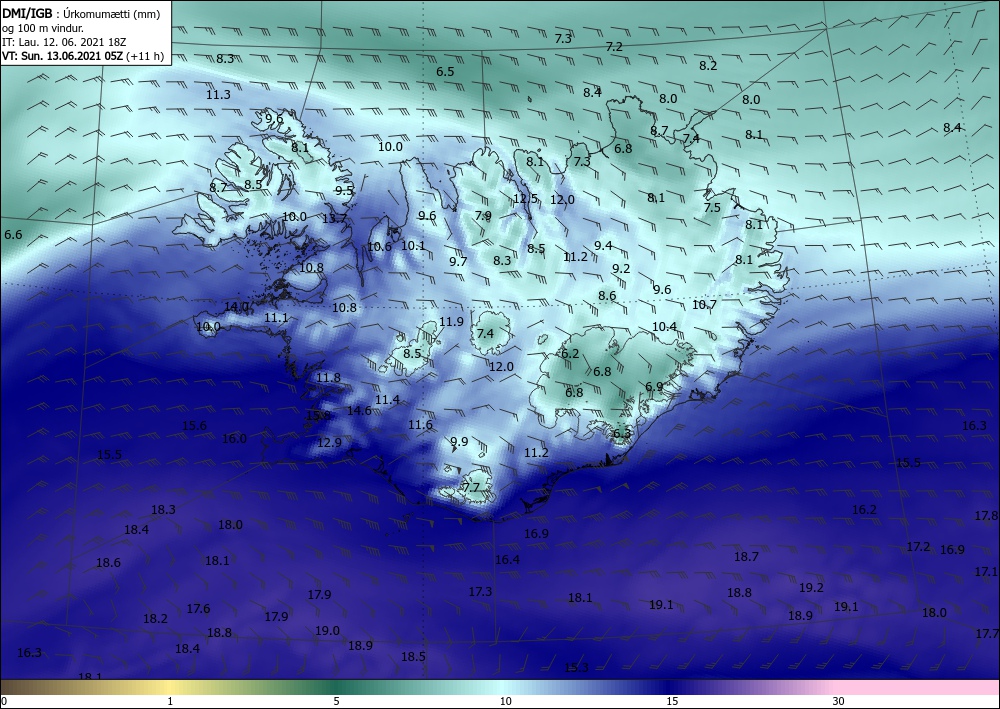Click the color scale label '0'

tap(4, 701)
